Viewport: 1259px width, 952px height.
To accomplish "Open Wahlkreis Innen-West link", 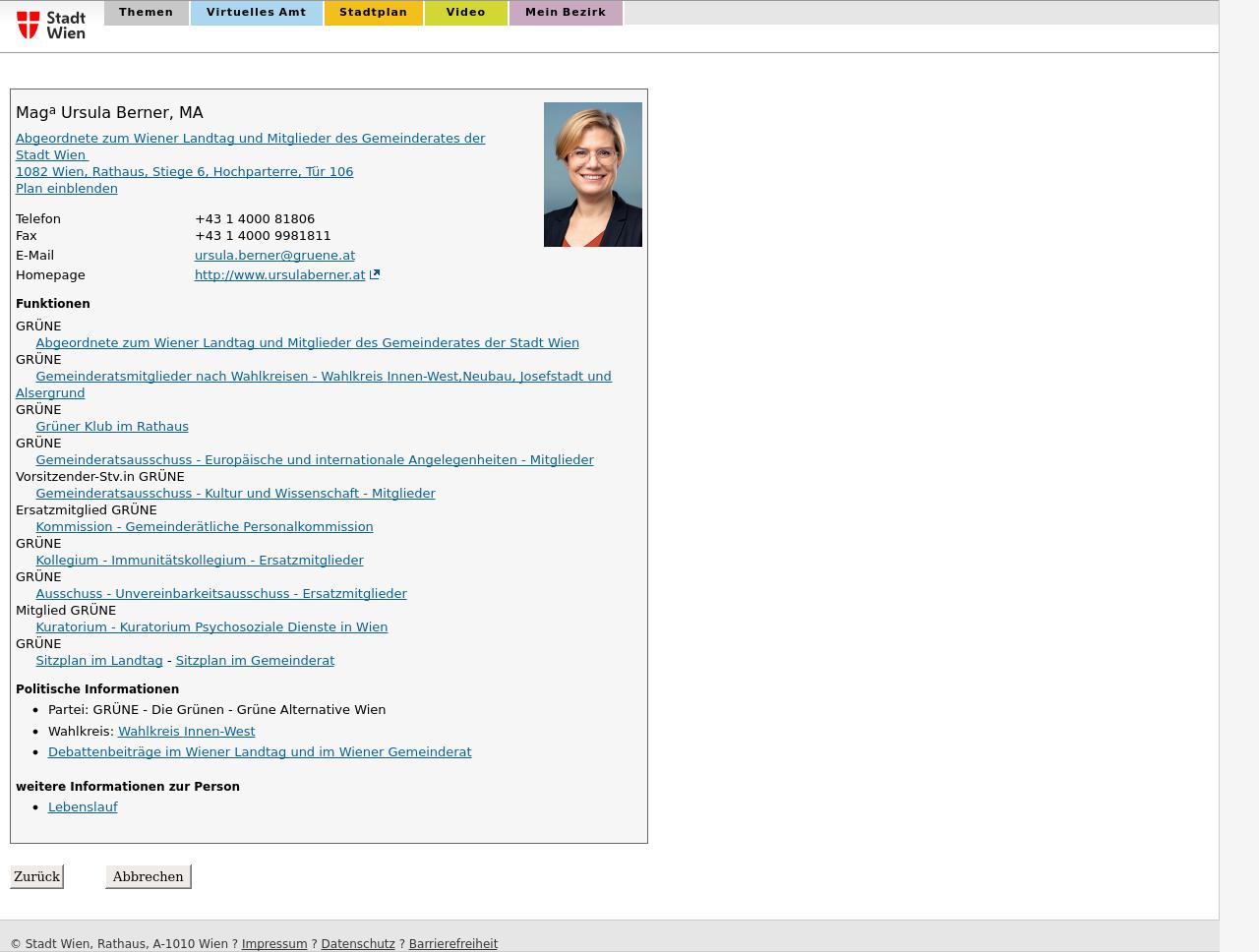I will point(186,732).
